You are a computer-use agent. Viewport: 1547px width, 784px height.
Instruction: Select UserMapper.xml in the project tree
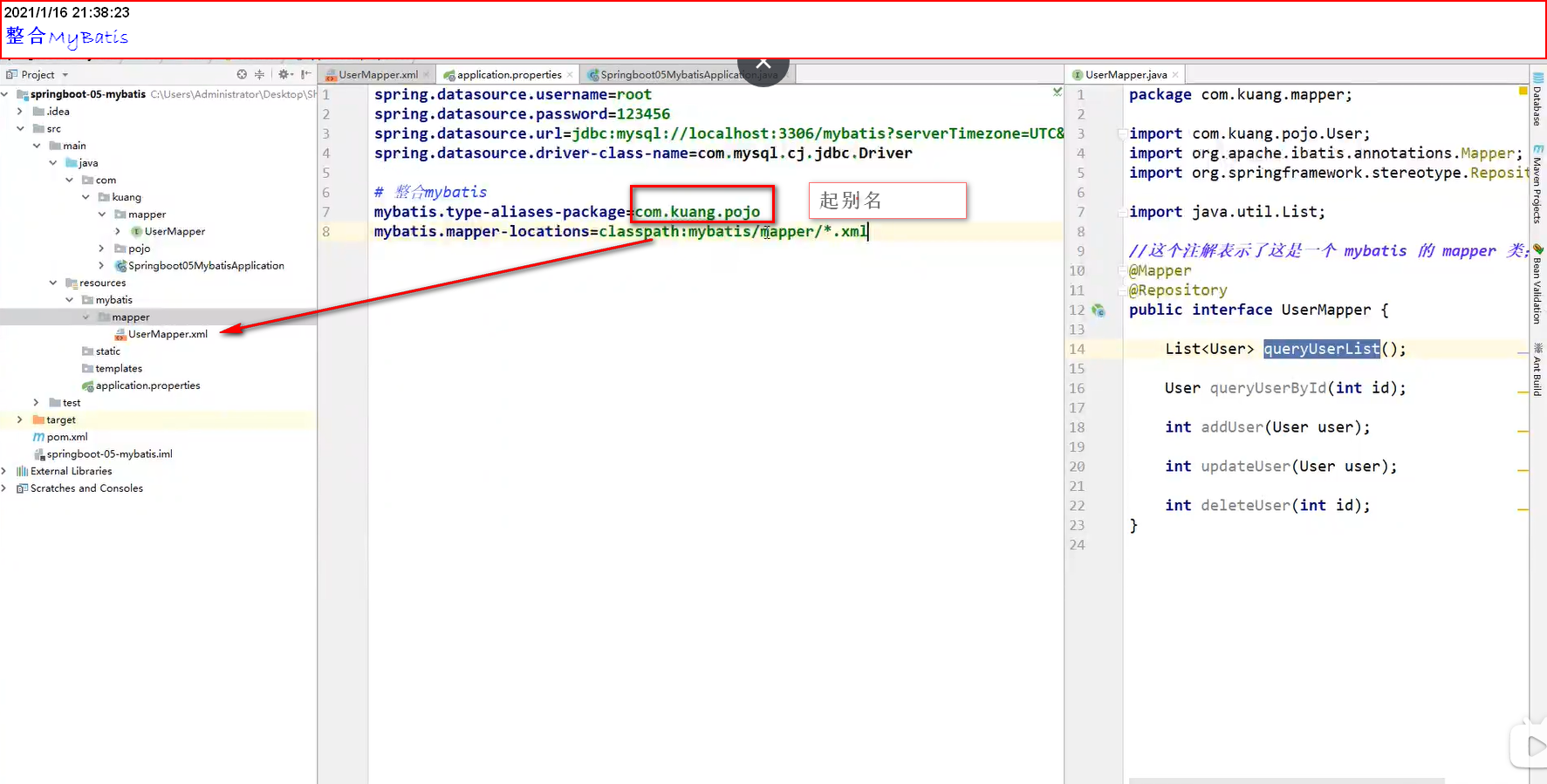(x=168, y=334)
